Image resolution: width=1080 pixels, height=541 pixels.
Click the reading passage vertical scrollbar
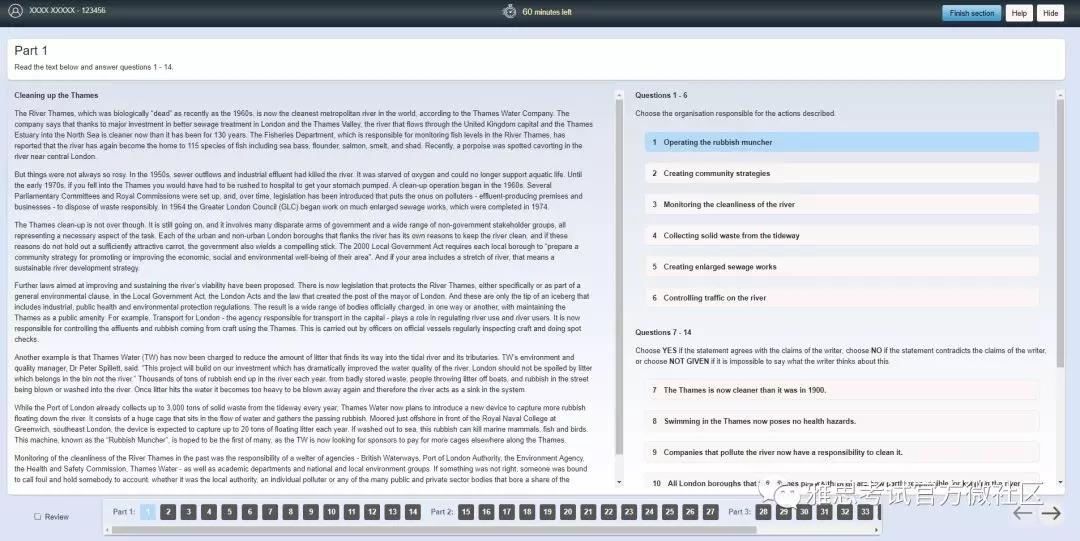pyautogui.click(x=619, y=276)
